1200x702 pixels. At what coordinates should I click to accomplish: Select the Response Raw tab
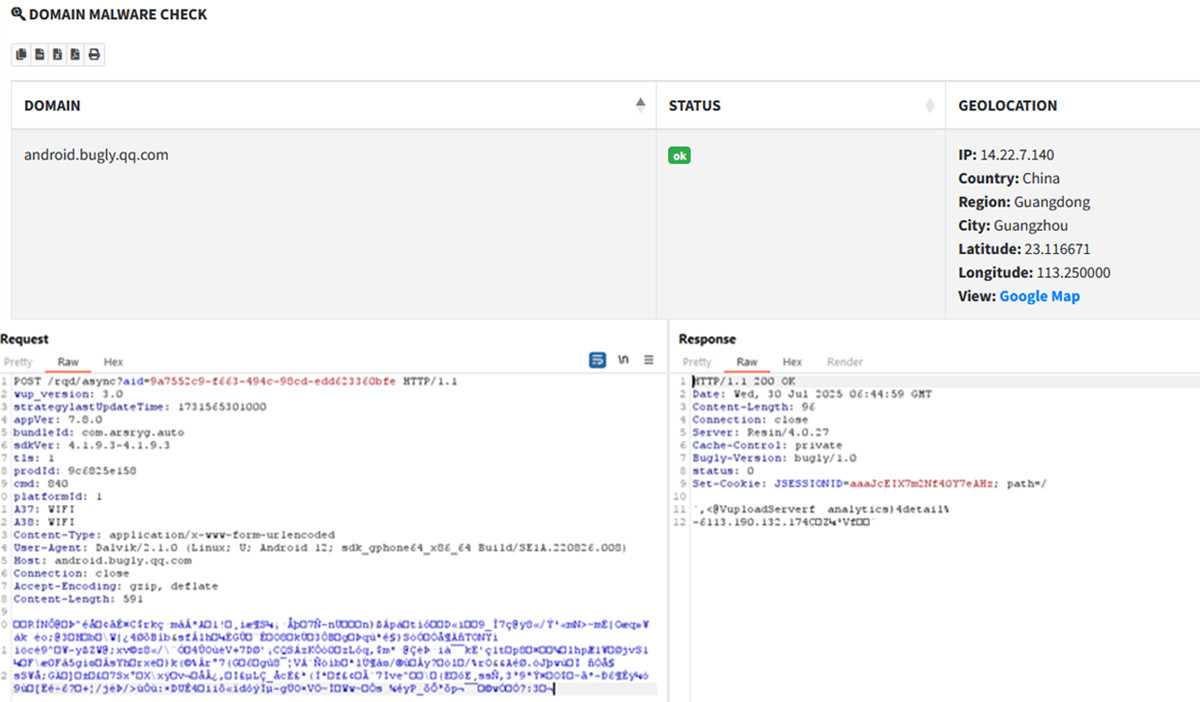tap(747, 362)
